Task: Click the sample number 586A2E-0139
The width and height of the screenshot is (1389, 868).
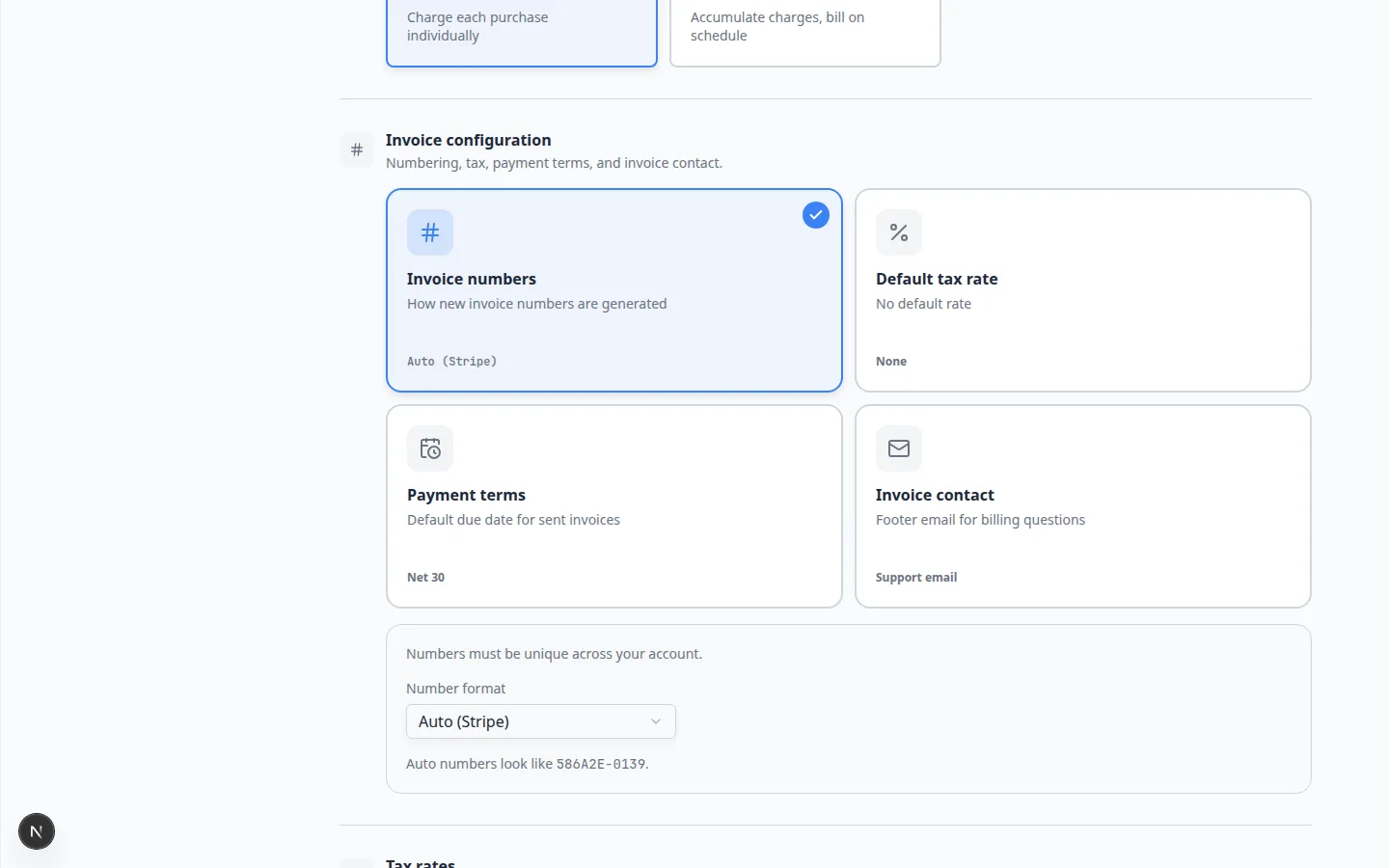Action: [x=601, y=764]
